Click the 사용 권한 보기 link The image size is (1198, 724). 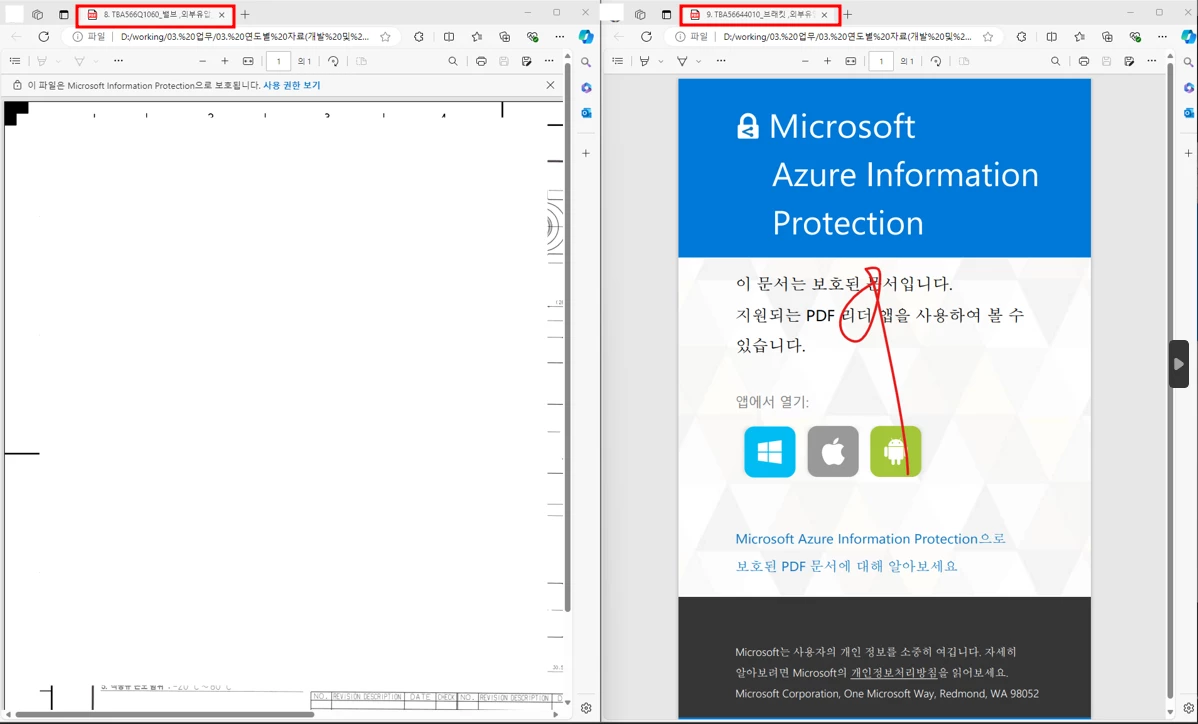click(x=292, y=86)
